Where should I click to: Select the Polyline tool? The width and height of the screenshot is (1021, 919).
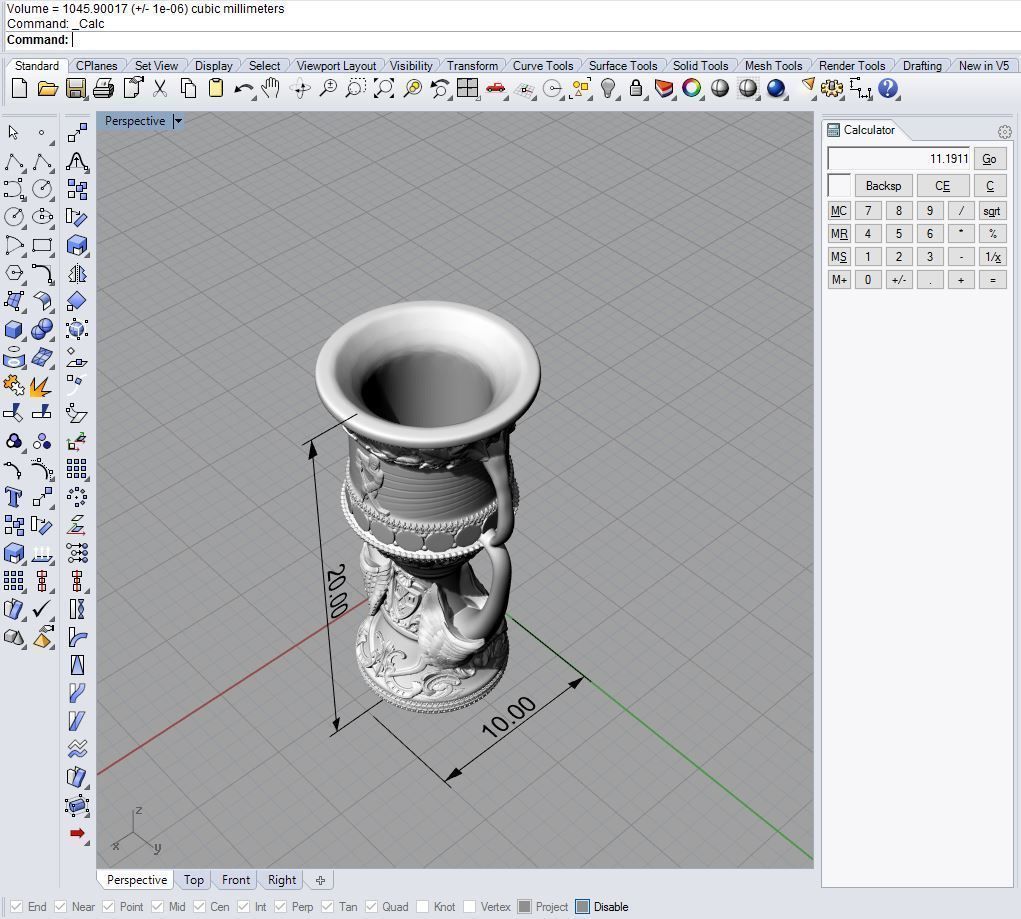click(14, 162)
